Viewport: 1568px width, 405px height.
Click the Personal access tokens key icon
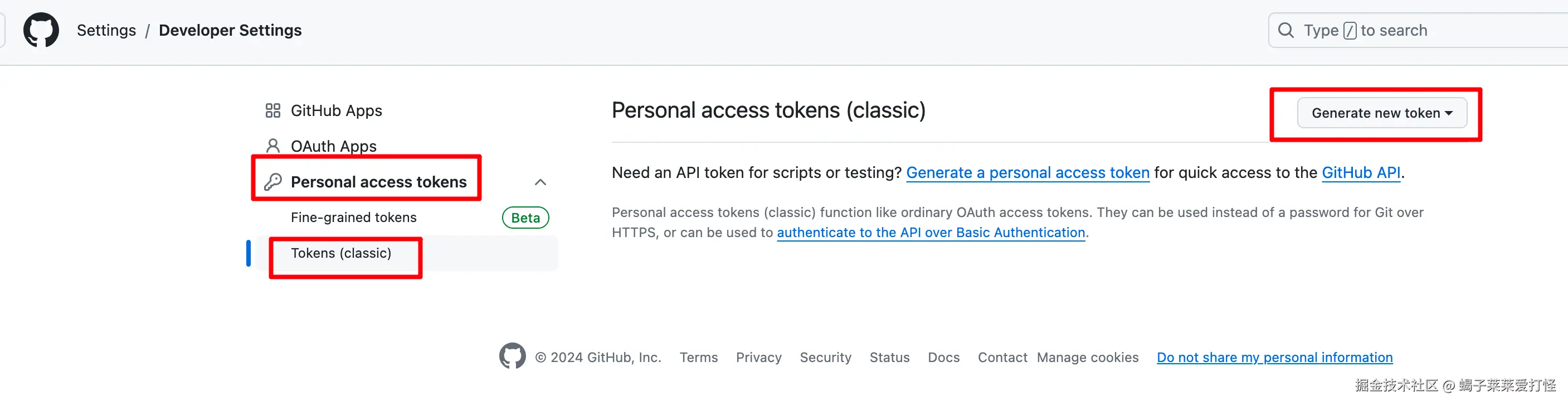pos(272,182)
